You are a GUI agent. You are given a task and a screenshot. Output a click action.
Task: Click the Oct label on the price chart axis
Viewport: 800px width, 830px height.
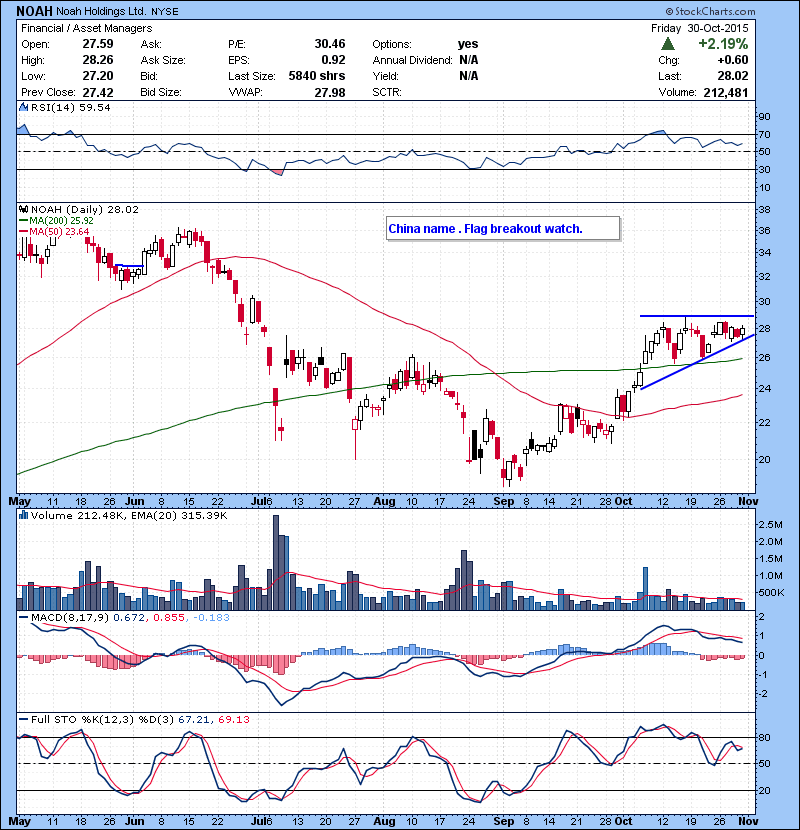coord(623,501)
